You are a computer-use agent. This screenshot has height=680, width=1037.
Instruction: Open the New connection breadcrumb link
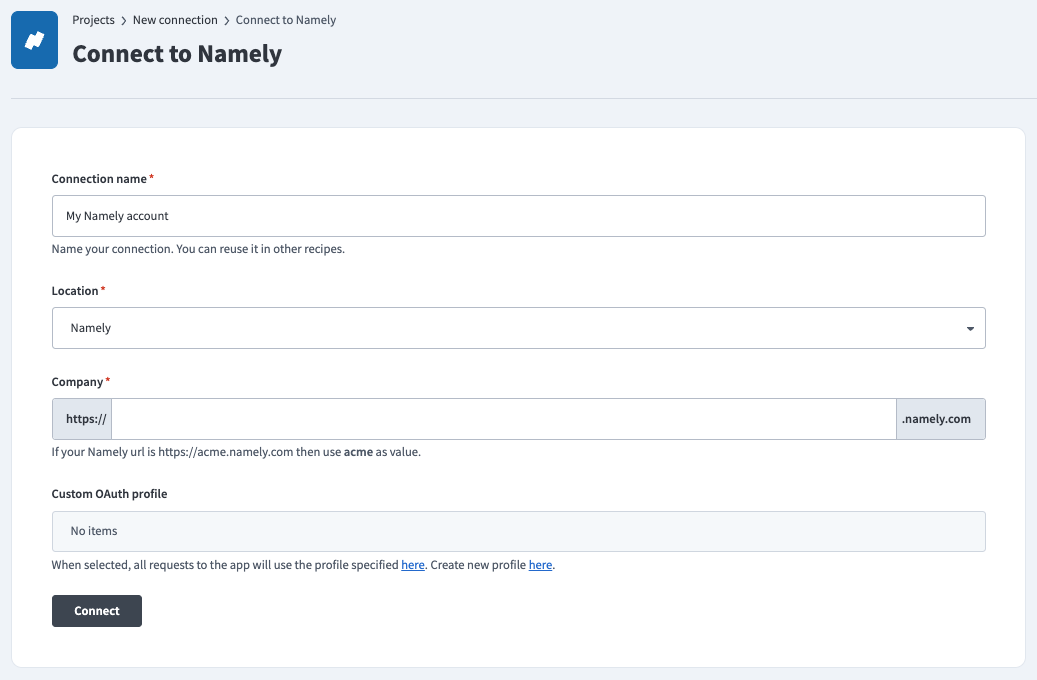[175, 20]
